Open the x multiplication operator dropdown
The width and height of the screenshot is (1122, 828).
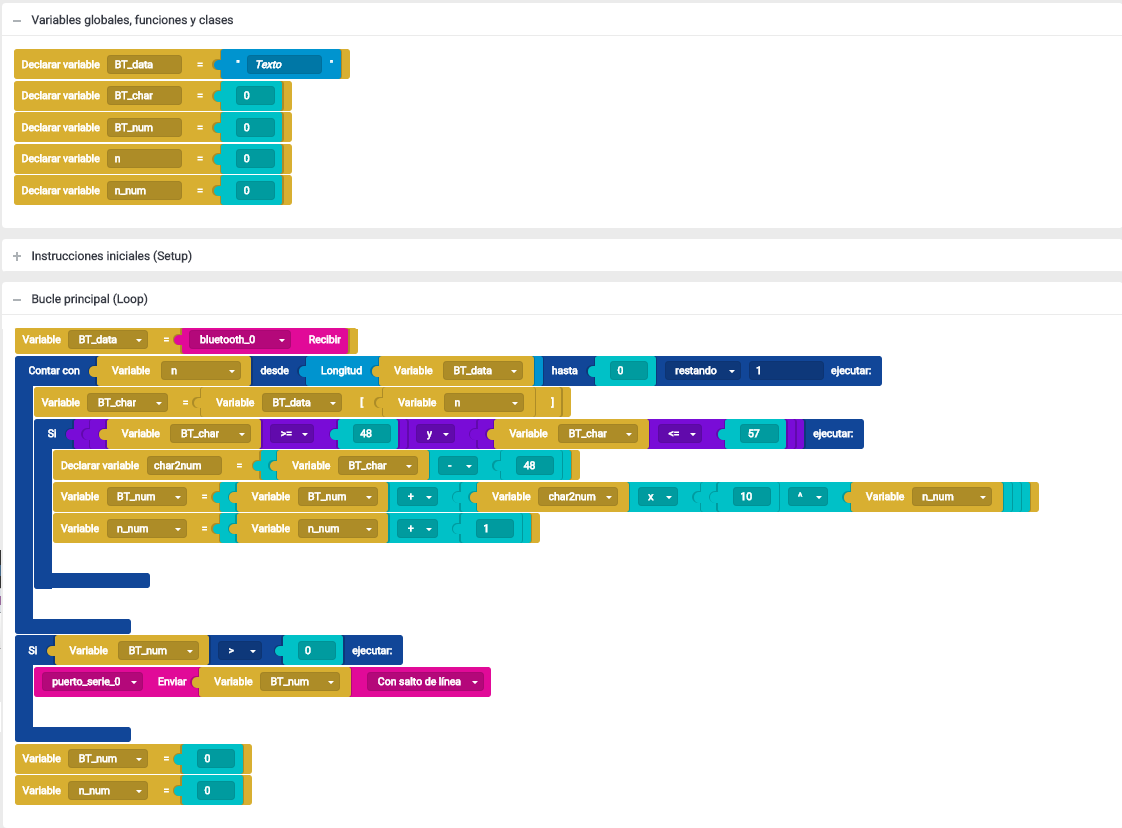tap(658, 497)
